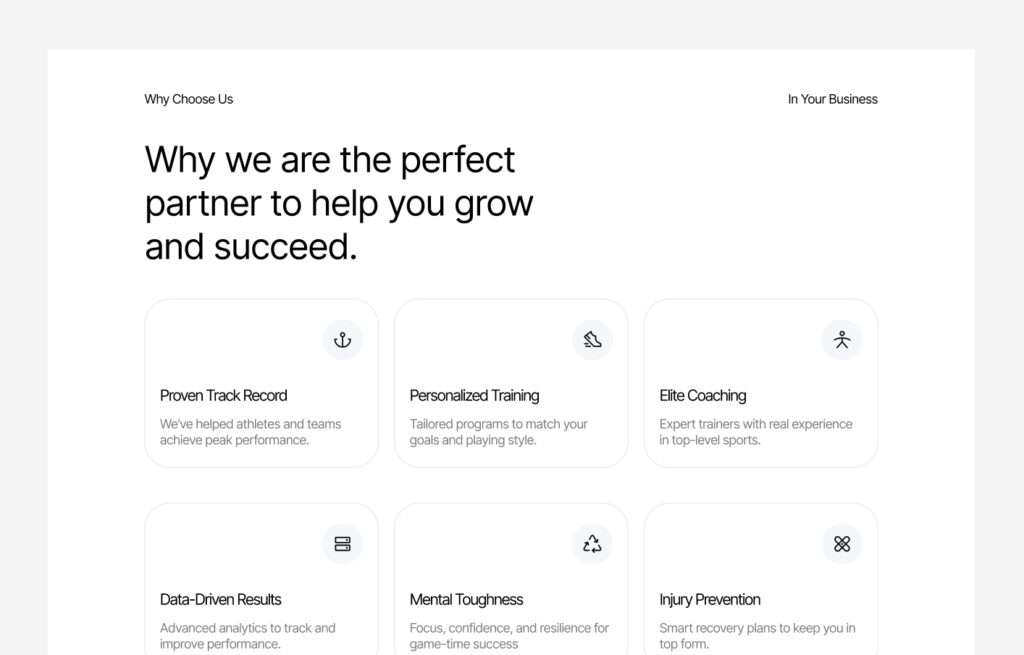The width and height of the screenshot is (1024, 655).
Task: Click the anchor icon on Proven Track Record
Action: point(342,340)
